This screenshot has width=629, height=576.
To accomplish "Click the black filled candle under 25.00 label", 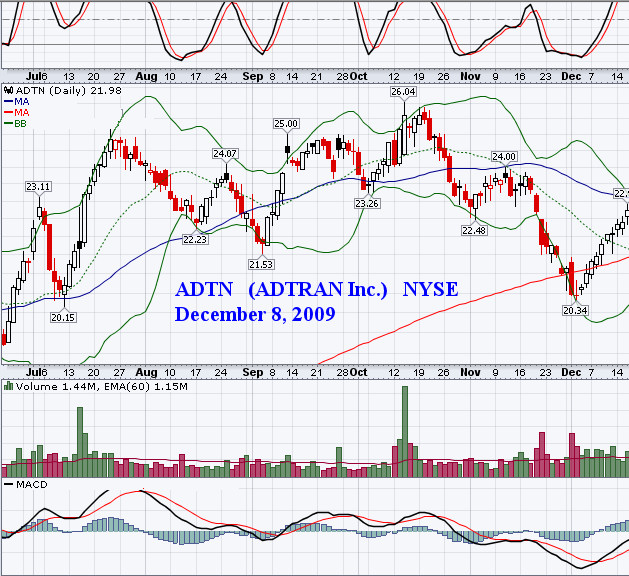I will click(287, 150).
